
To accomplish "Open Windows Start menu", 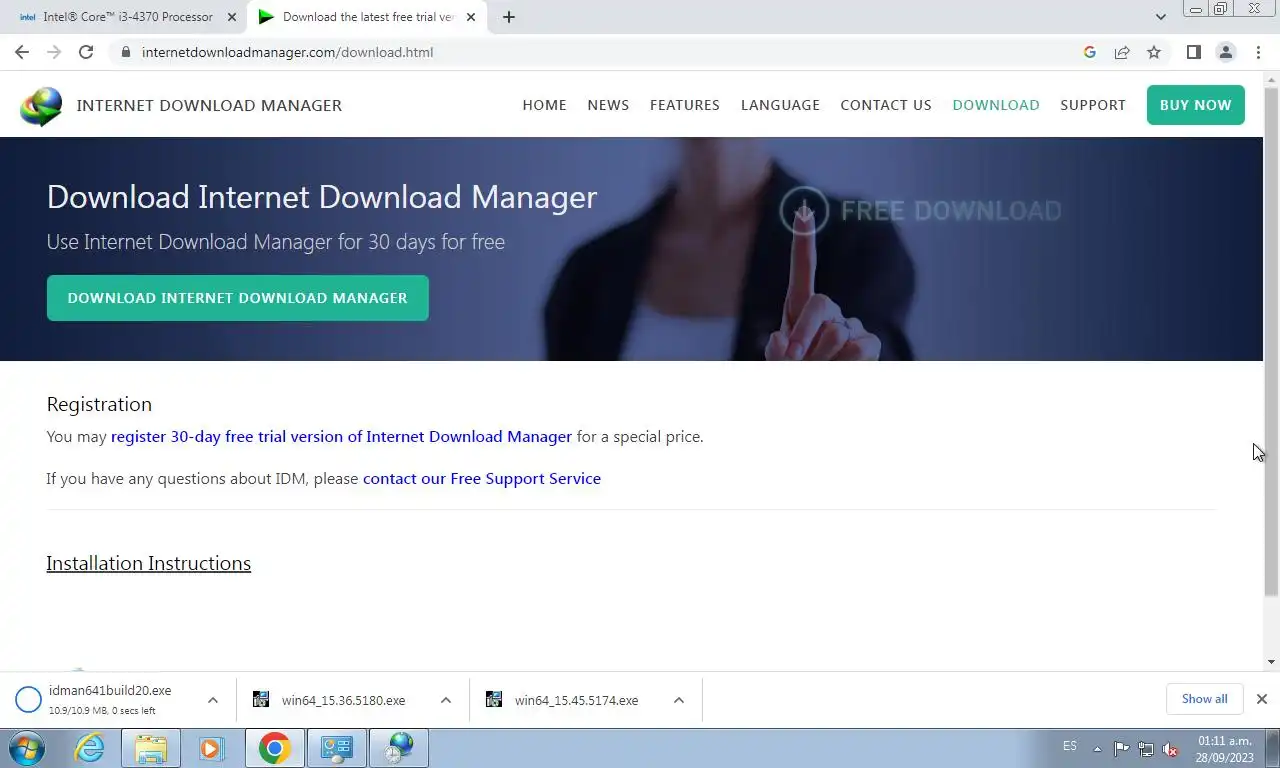I will tap(27, 748).
